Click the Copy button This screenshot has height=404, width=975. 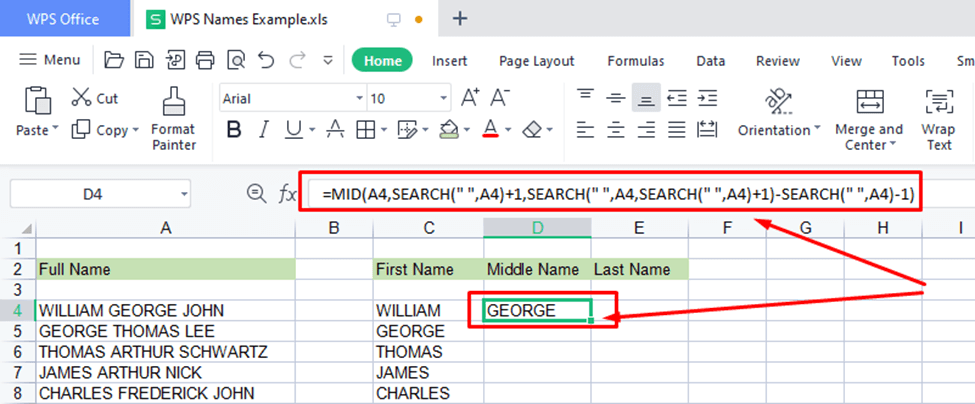click(99, 130)
